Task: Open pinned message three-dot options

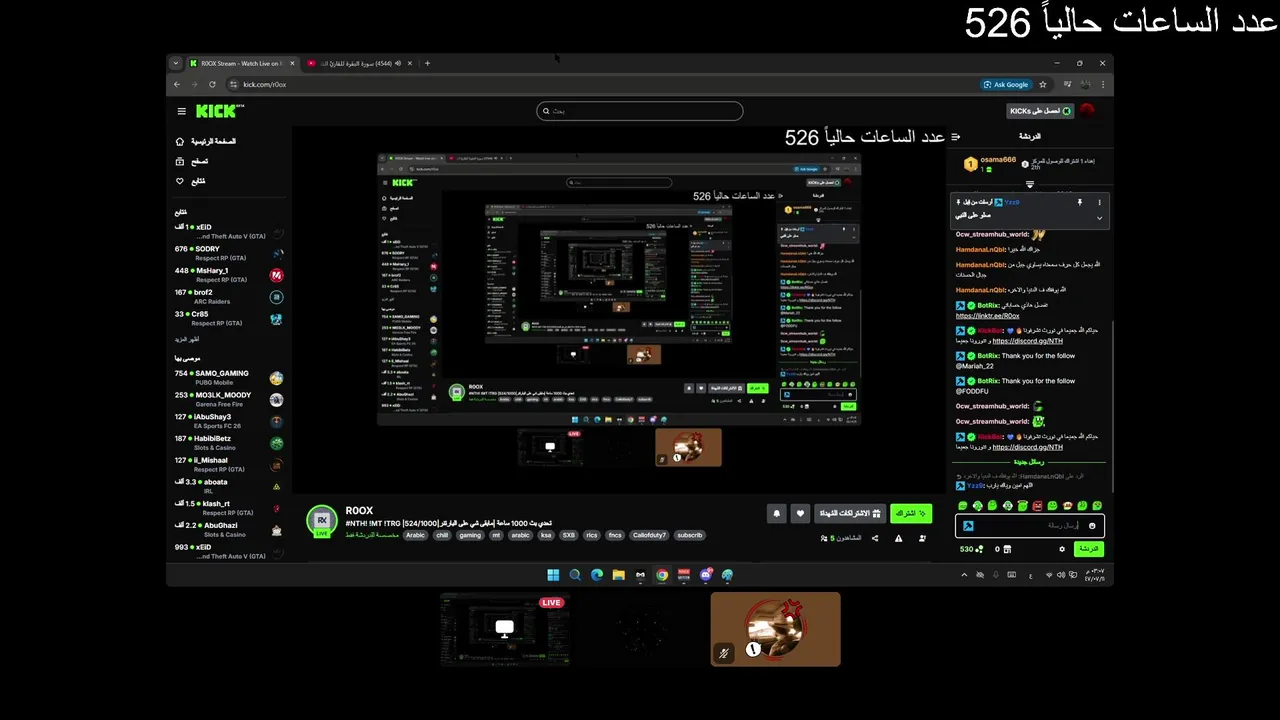Action: pos(1099,202)
